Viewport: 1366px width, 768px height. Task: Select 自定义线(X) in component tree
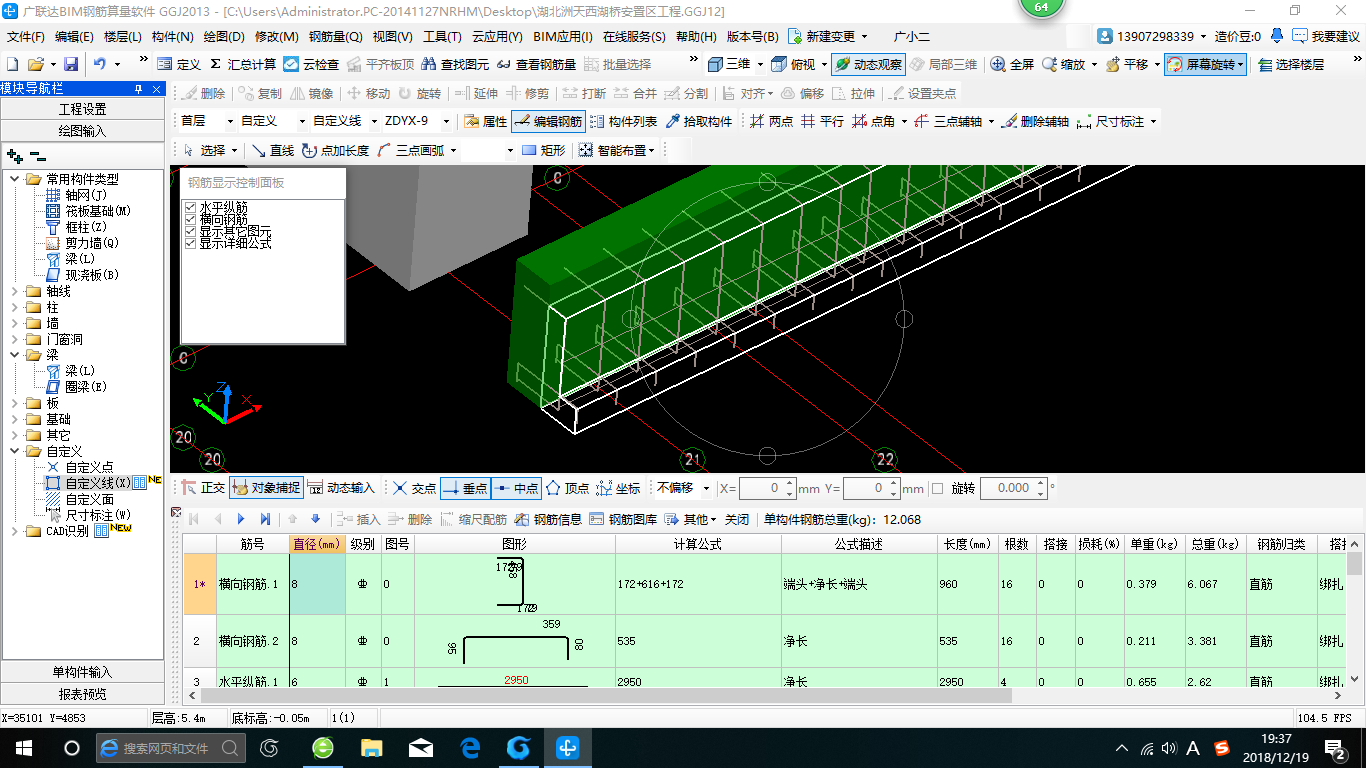(97, 483)
